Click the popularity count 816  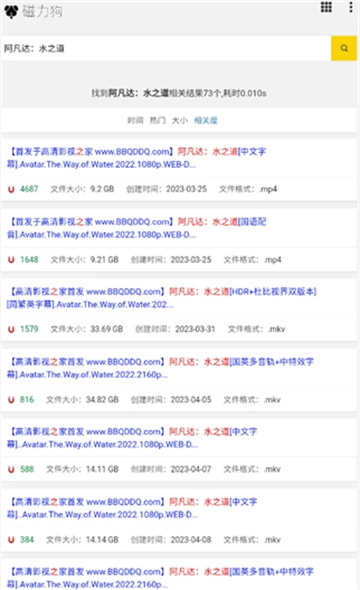(27, 399)
